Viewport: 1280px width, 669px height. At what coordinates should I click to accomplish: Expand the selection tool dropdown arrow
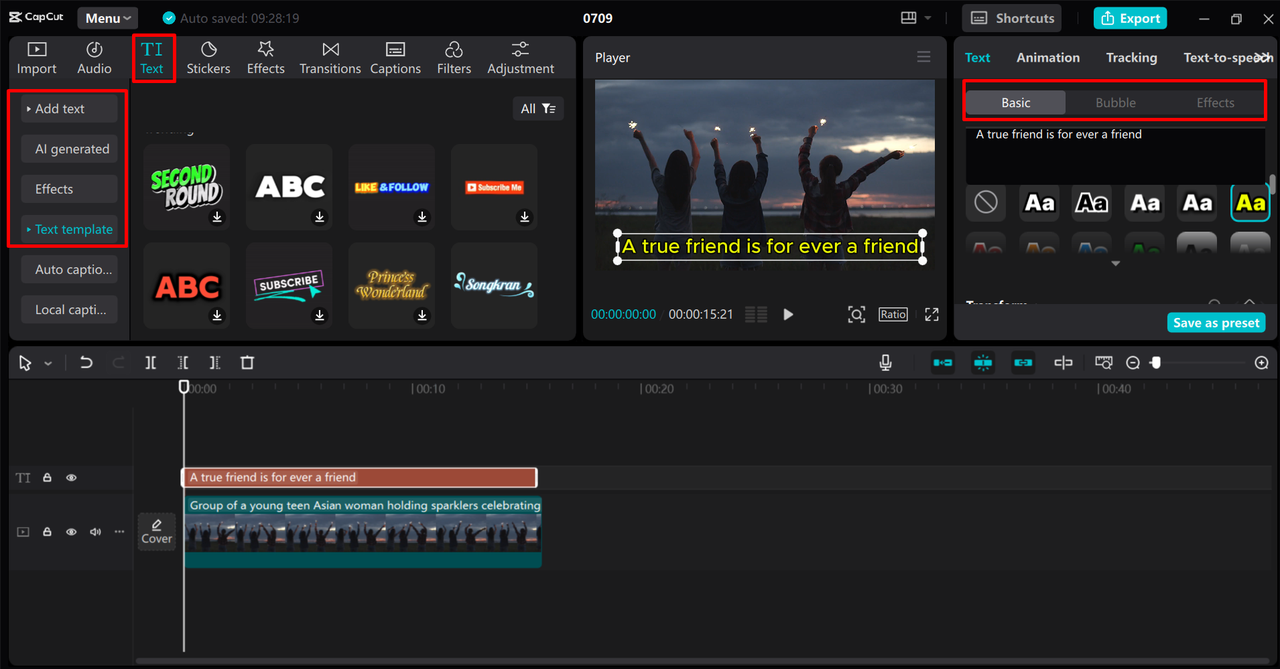click(x=48, y=364)
